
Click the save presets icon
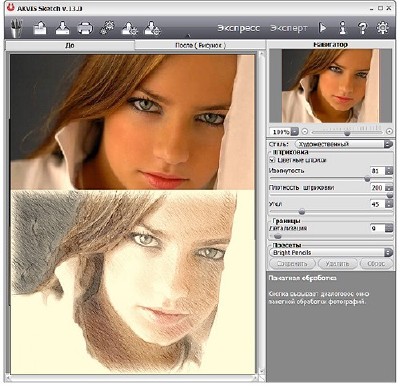[152, 28]
